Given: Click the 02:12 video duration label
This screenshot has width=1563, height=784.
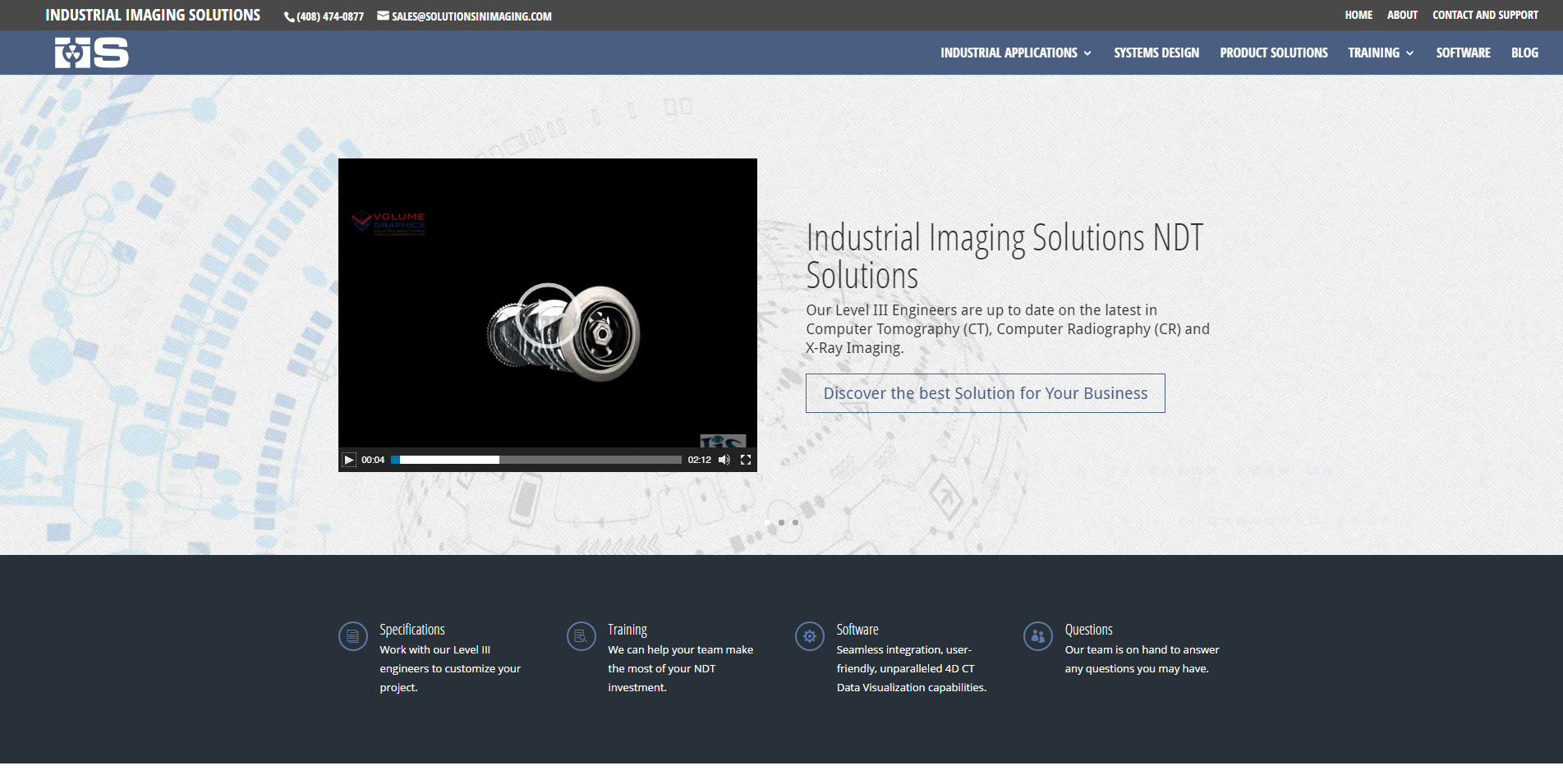Looking at the screenshot, I should 700,460.
